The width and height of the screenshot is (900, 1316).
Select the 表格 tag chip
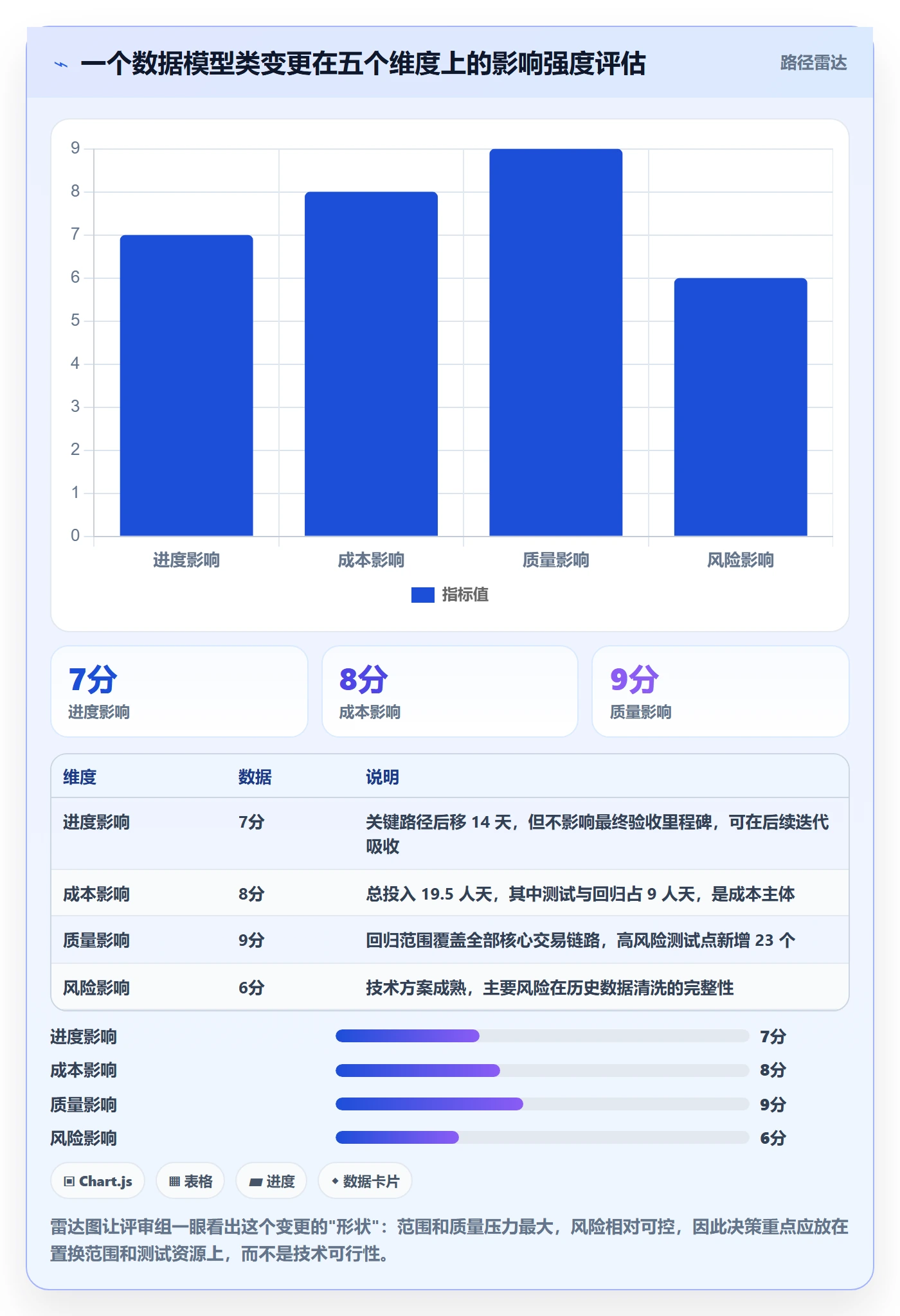(x=190, y=1181)
